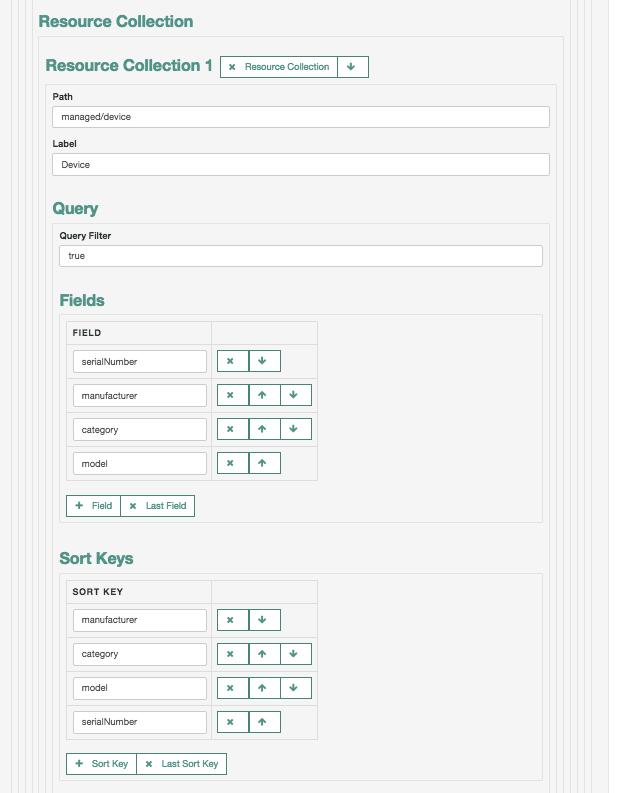Click the Label field containing Device
Image resolution: width=620 pixels, height=793 pixels.
click(301, 164)
